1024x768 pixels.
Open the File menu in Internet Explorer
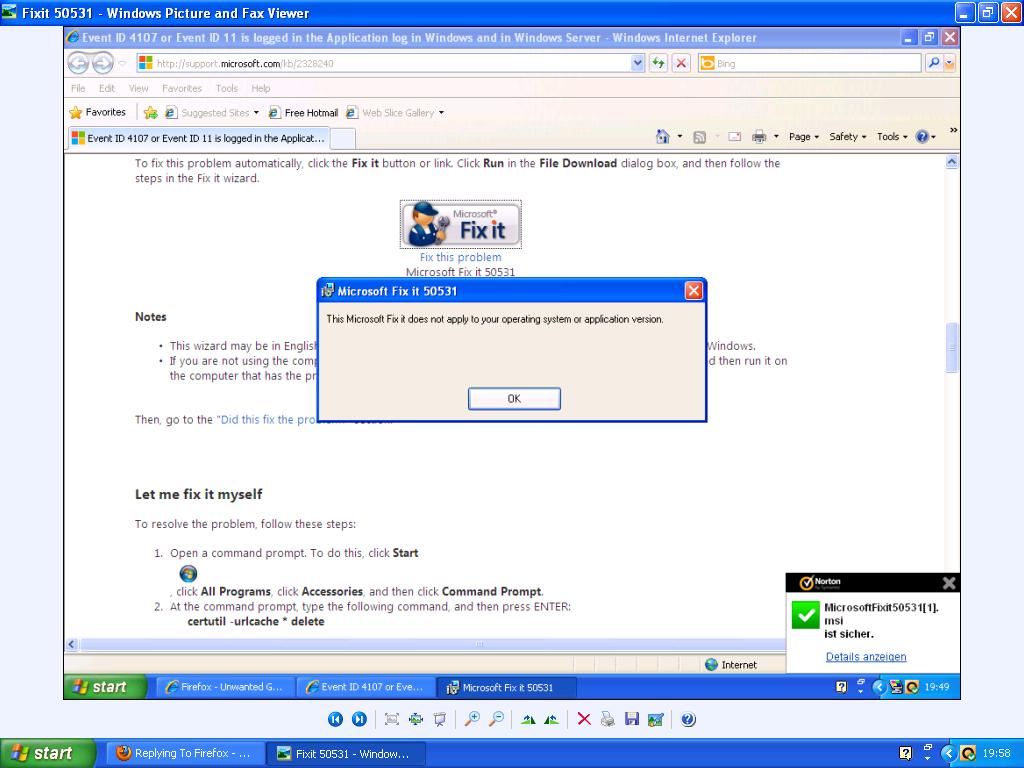78,88
